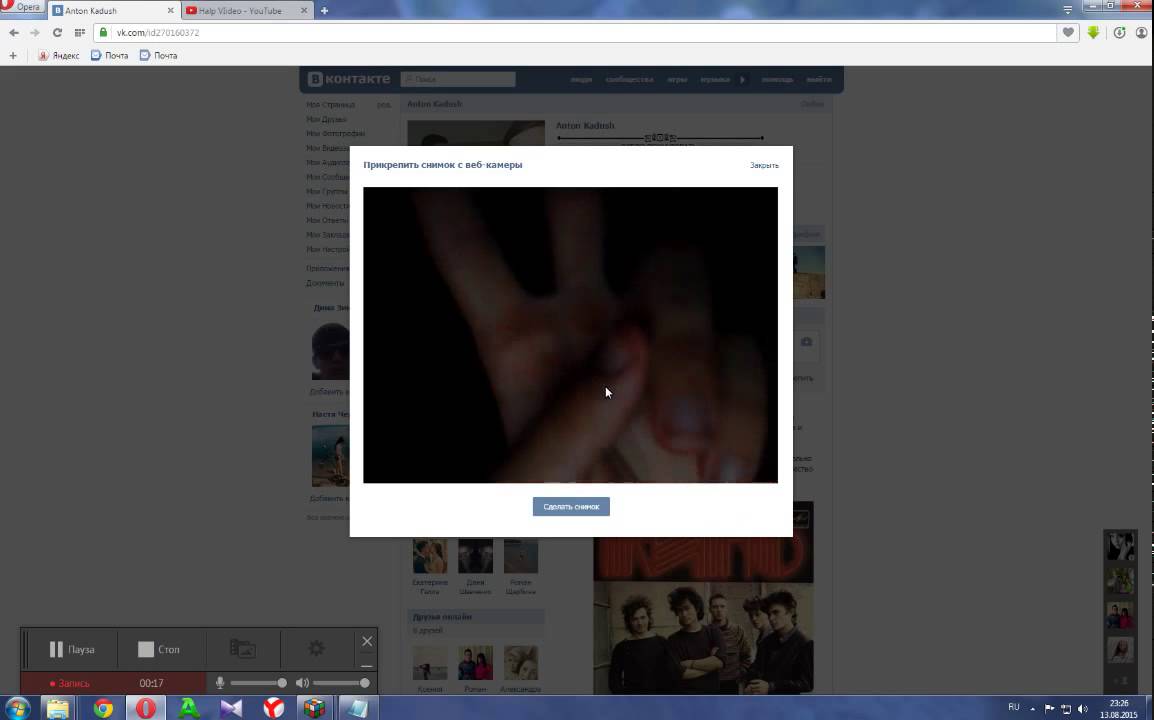The width and height of the screenshot is (1154, 720).
Task: Open a new browser tab
Action: (325, 11)
